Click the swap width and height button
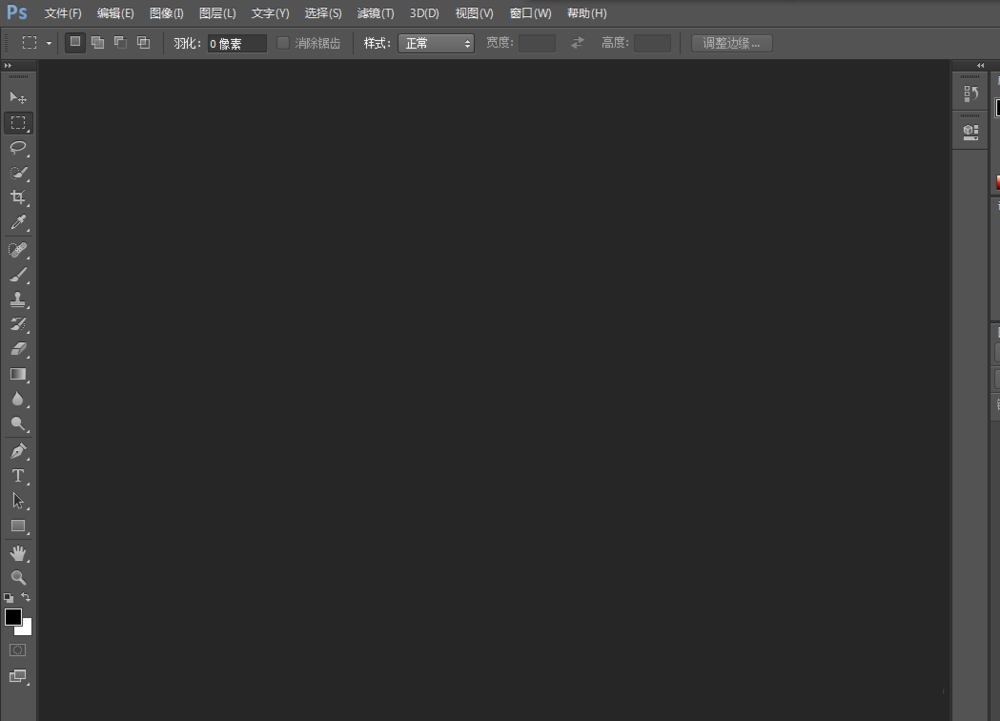Viewport: 1000px width, 721px height. (x=577, y=43)
